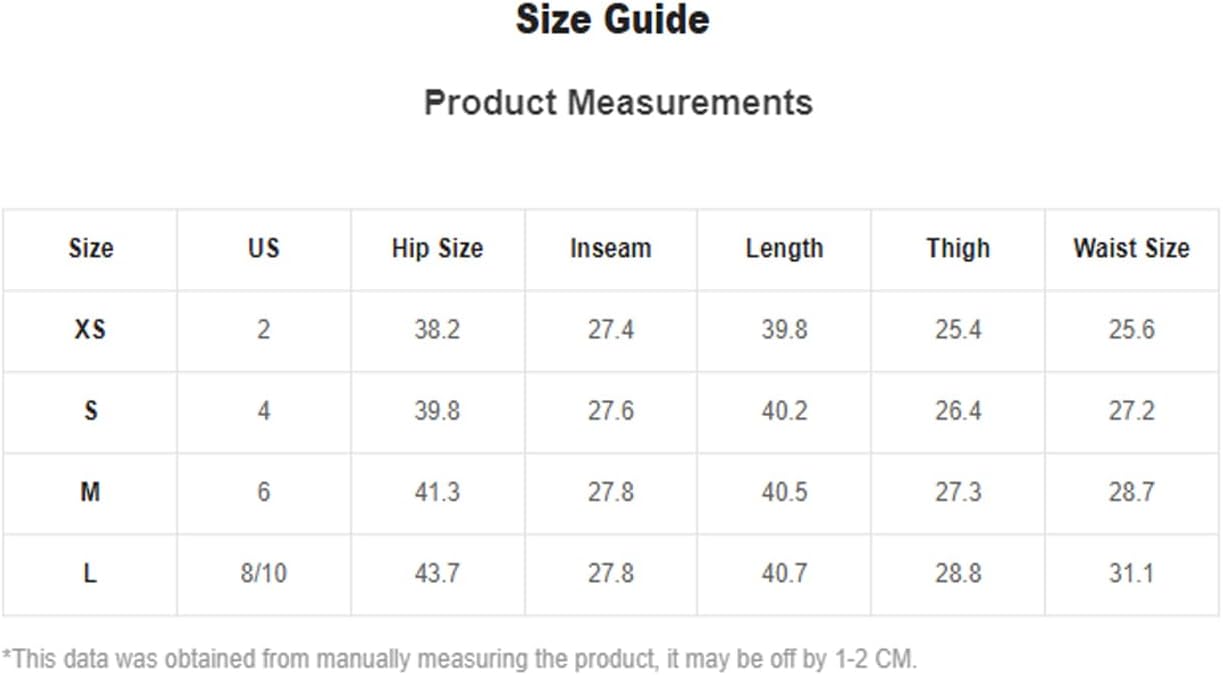Click the 8/10 US size cell
This screenshot has height=675, width=1223.
pyautogui.click(x=264, y=574)
